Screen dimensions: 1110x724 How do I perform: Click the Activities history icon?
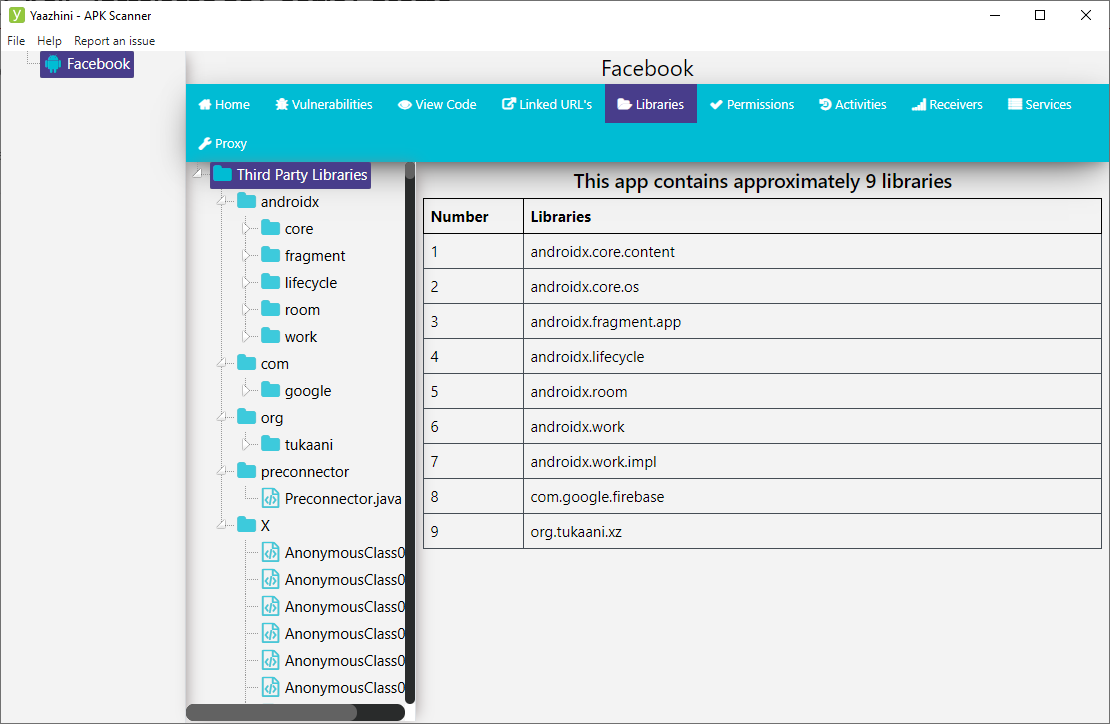tap(825, 105)
